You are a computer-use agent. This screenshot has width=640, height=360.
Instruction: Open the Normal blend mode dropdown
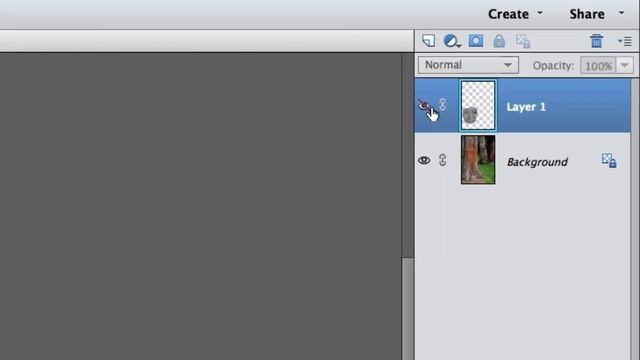tap(468, 65)
